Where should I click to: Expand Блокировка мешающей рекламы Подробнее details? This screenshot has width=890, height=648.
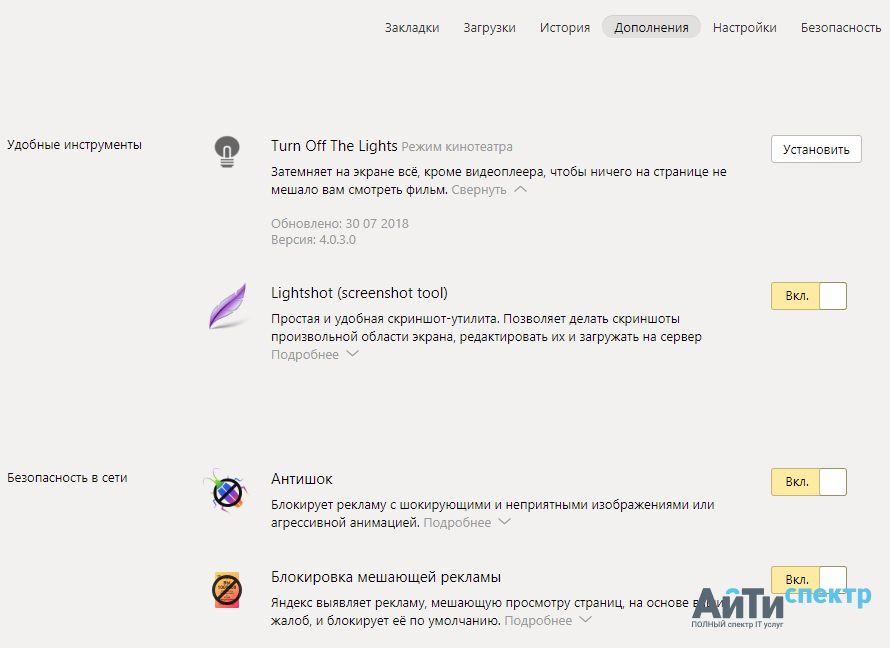(547, 621)
